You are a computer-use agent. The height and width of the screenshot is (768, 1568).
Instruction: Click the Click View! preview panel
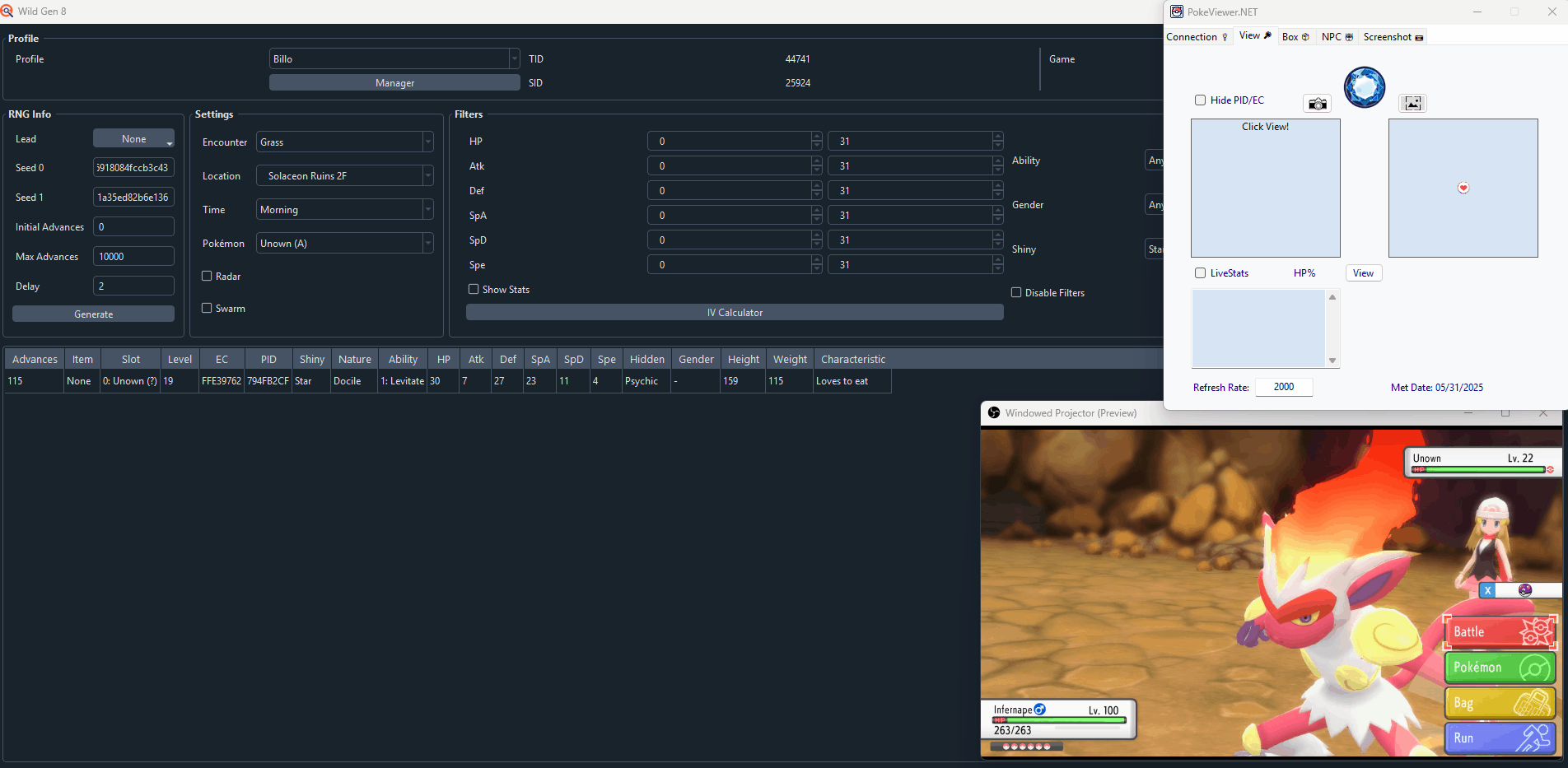[x=1265, y=188]
